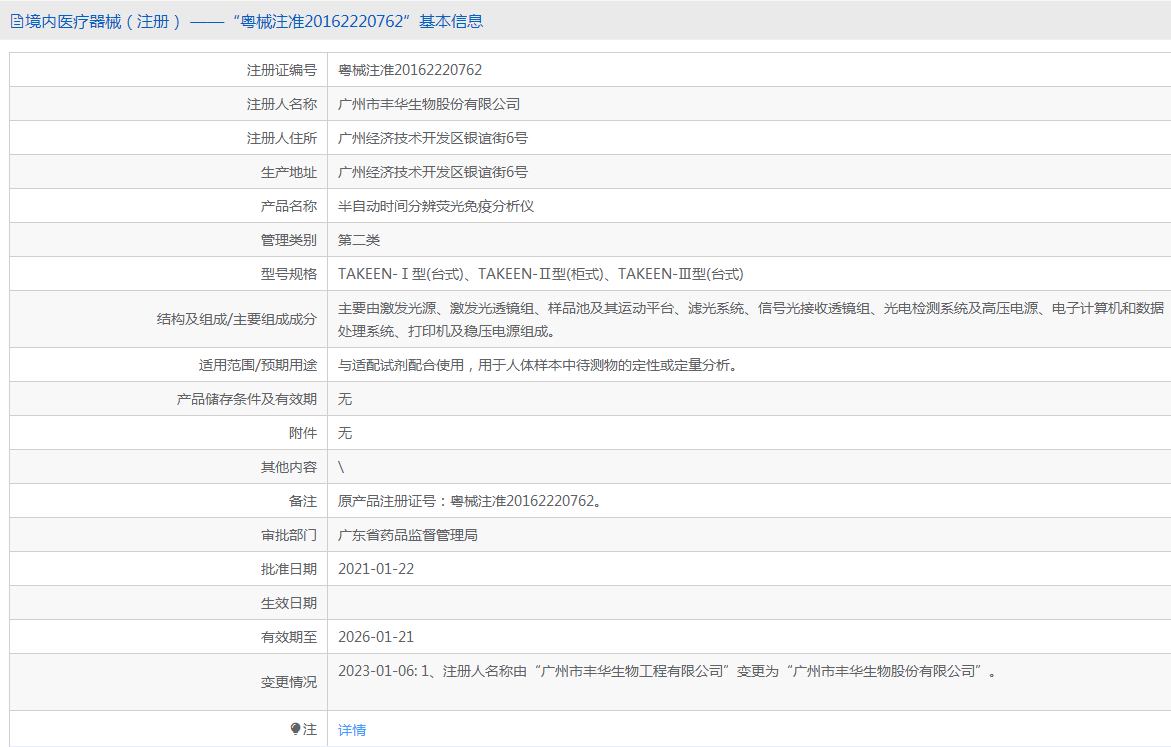Click the company name in the 注册人名称 row
This screenshot has width=1171, height=747.
429,104
